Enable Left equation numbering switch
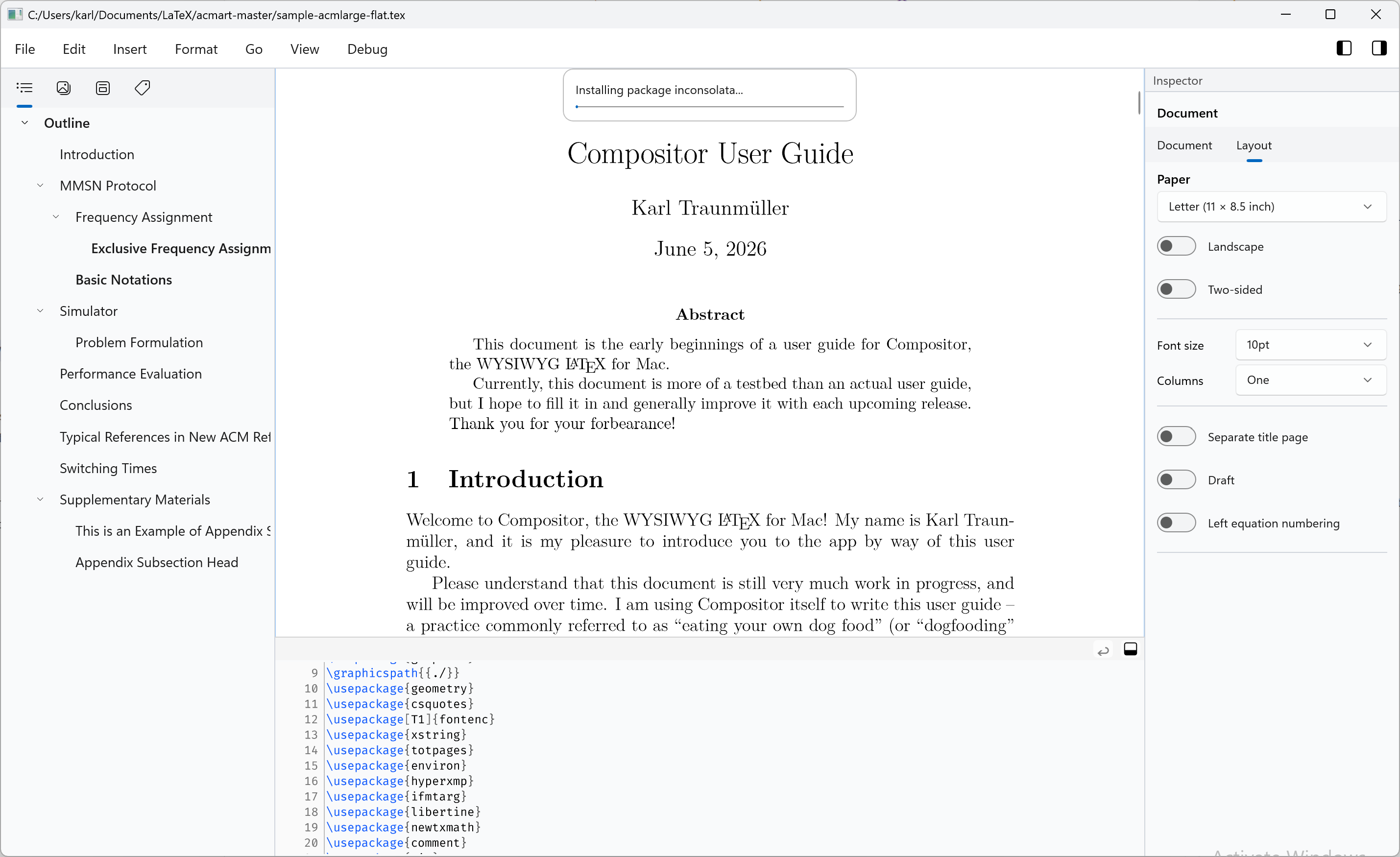The width and height of the screenshot is (1400, 857). click(x=1176, y=523)
